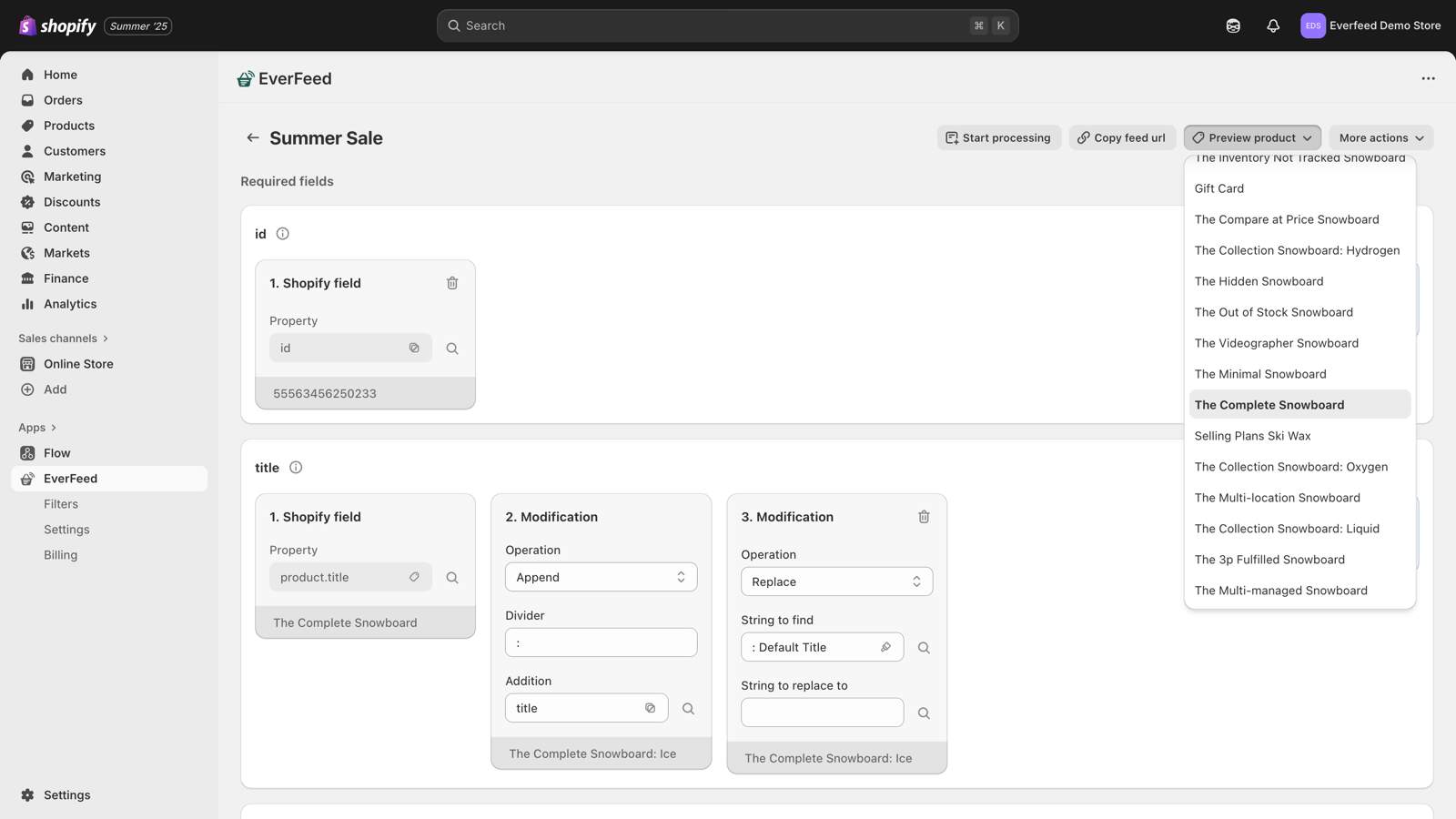
Task: Open the notifications bell
Action: tap(1273, 25)
